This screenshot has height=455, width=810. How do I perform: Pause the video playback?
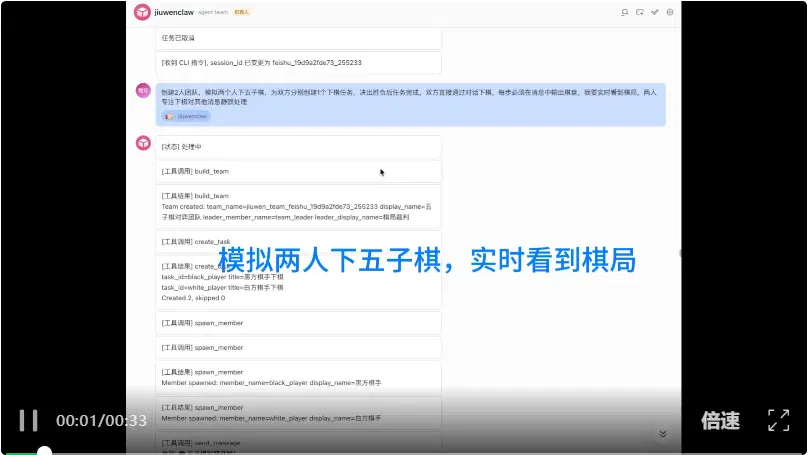pyautogui.click(x=28, y=420)
